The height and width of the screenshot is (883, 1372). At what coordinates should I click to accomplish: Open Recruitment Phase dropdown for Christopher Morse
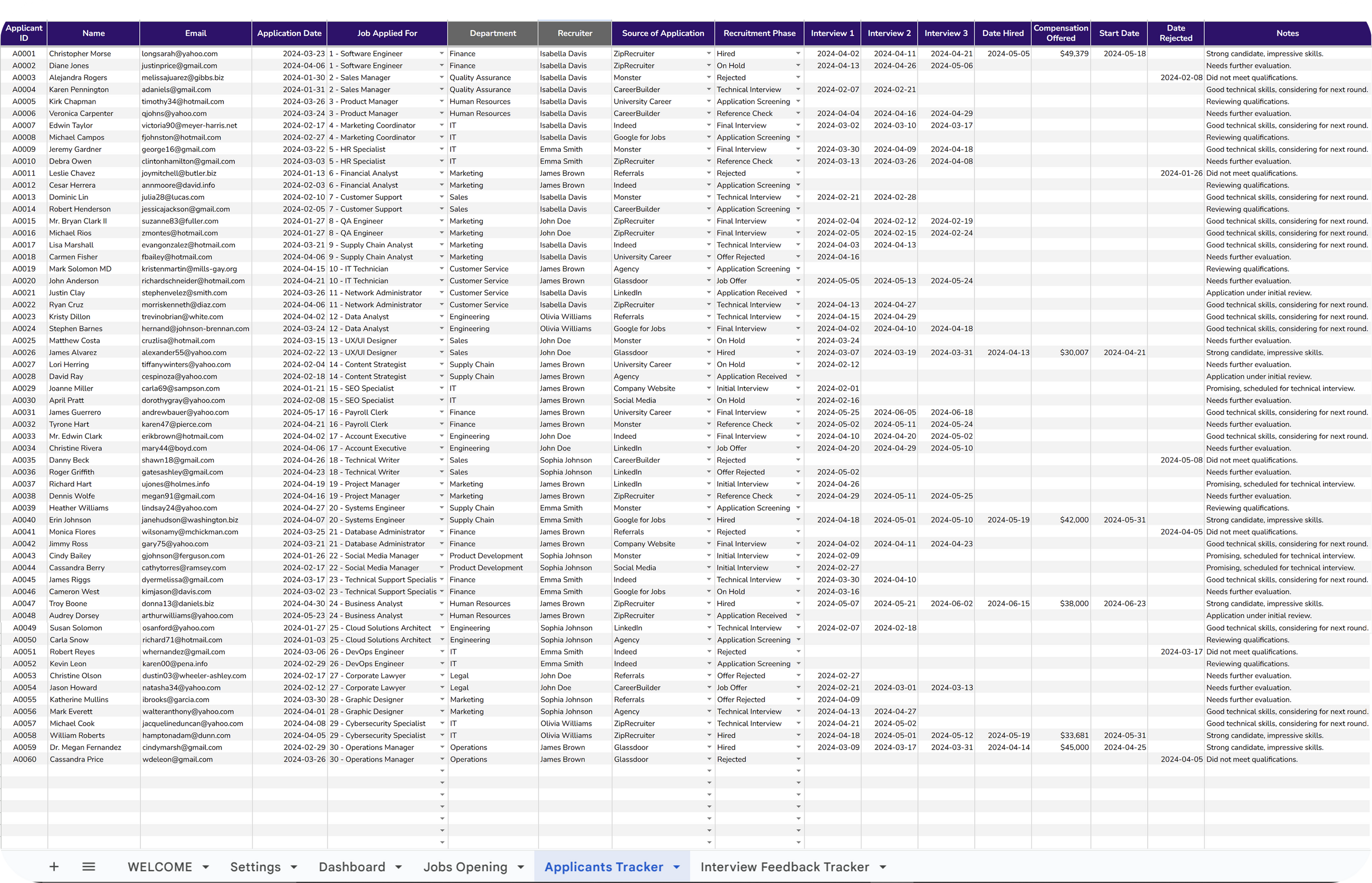coord(798,53)
